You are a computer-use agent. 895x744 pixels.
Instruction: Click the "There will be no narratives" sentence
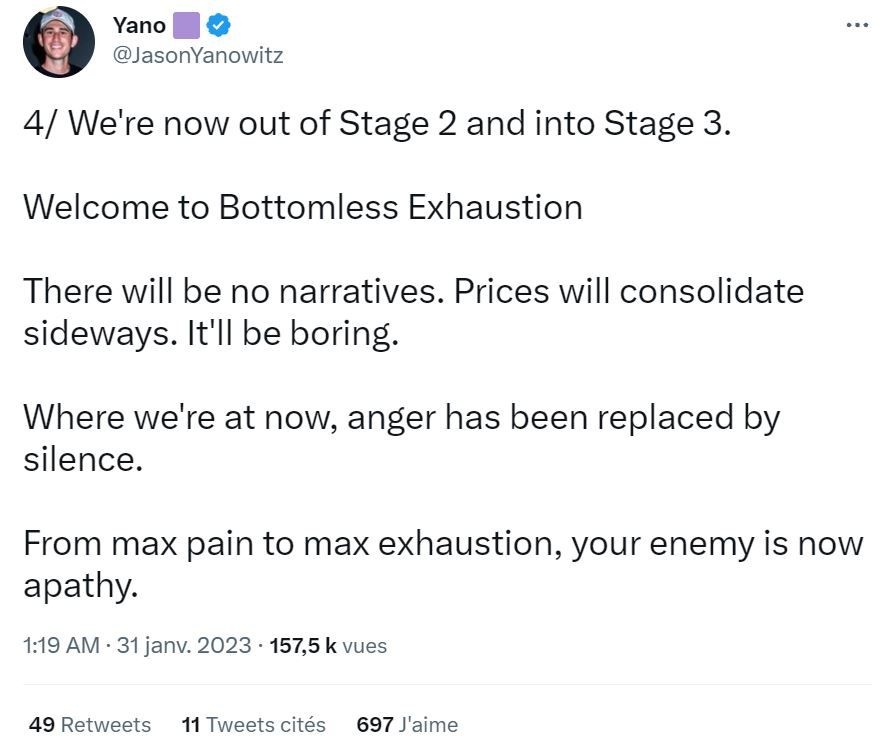point(233,291)
